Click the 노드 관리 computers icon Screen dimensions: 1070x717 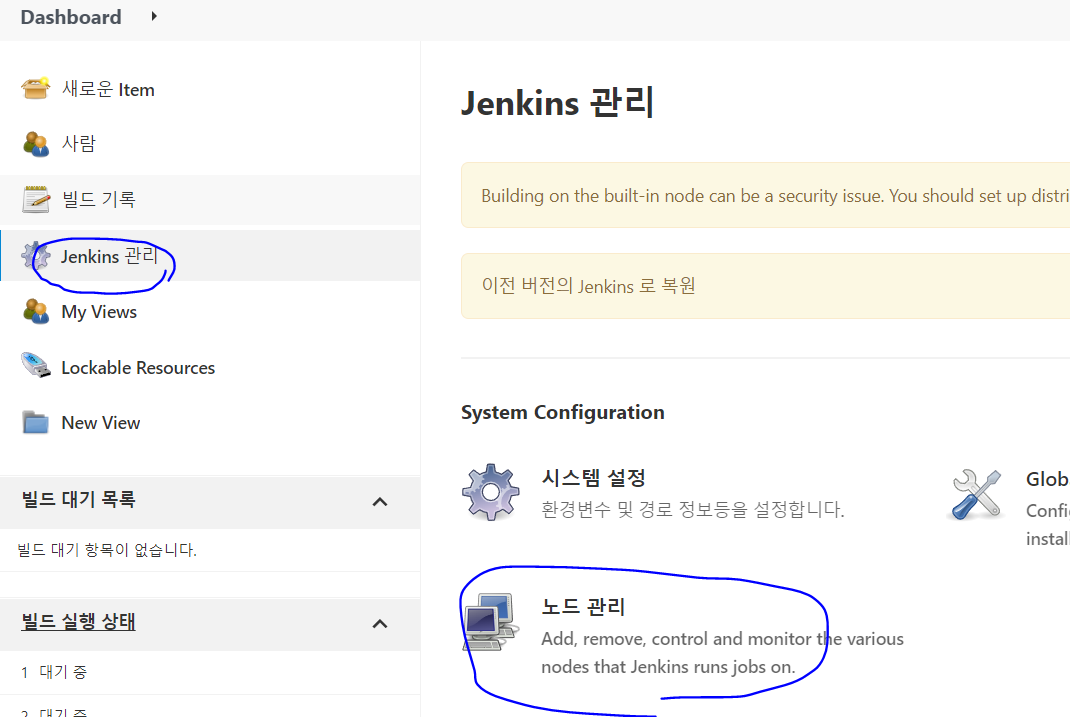[x=491, y=621]
